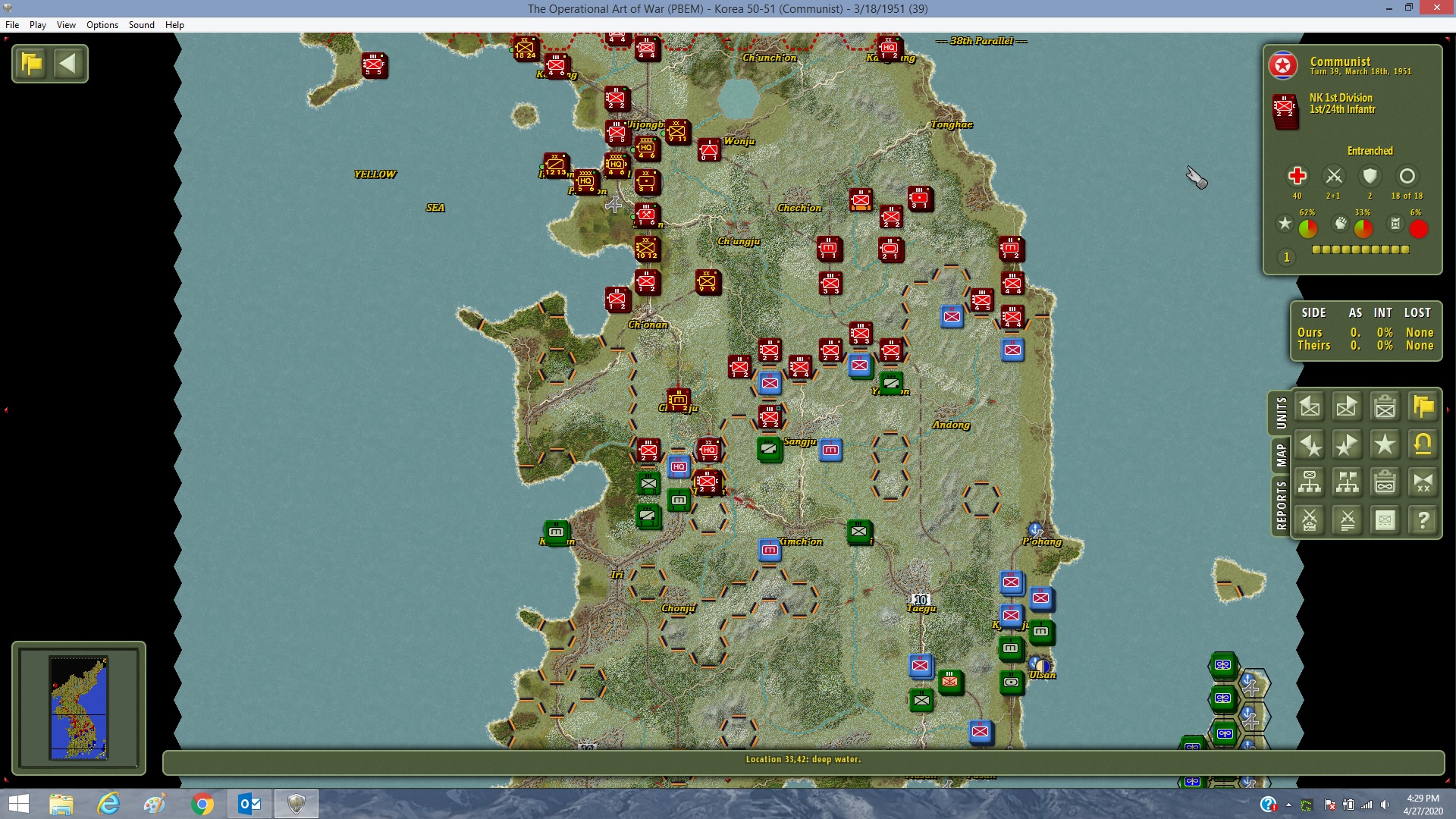
Task: Launch Internet Explorer from the taskbar
Action: click(108, 804)
